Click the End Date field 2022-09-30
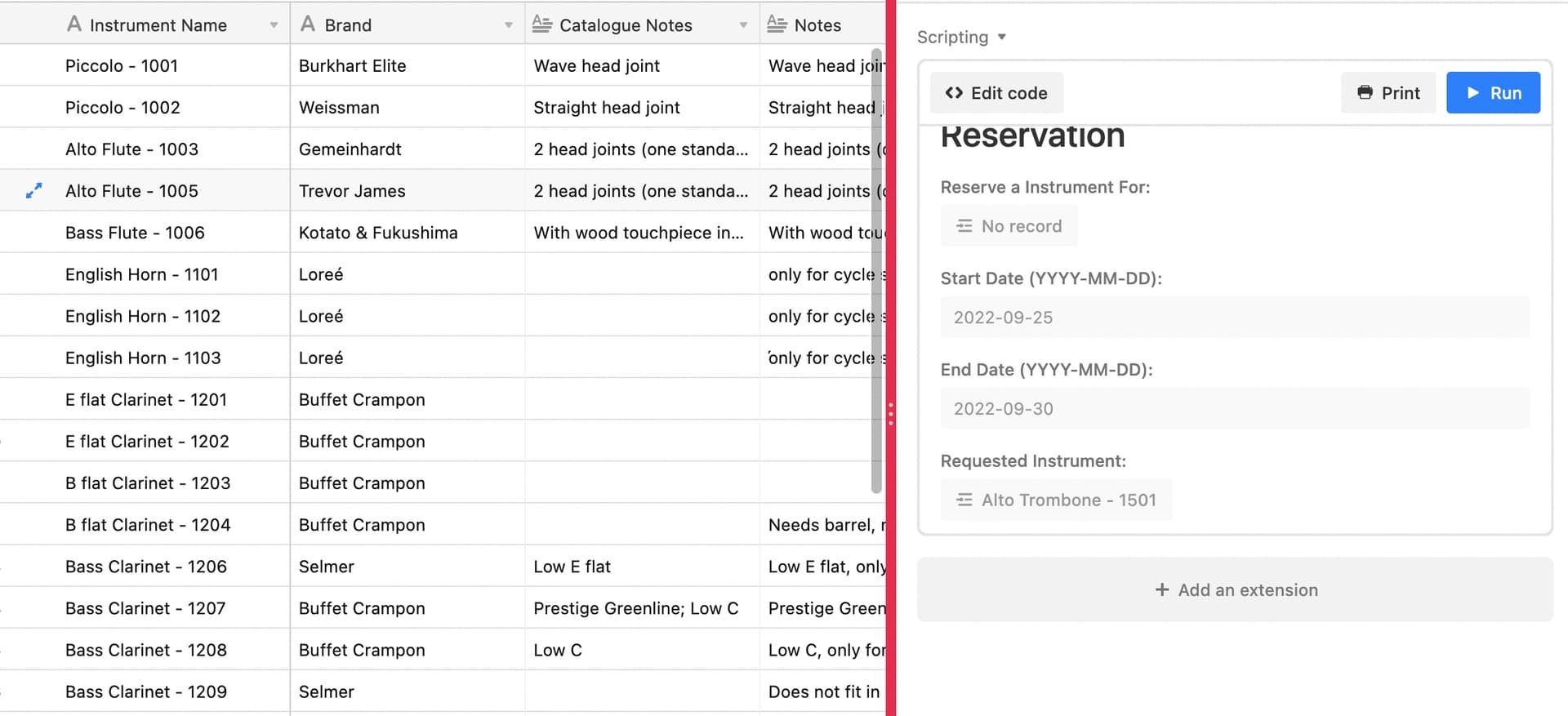The width and height of the screenshot is (1568, 716). [1235, 408]
